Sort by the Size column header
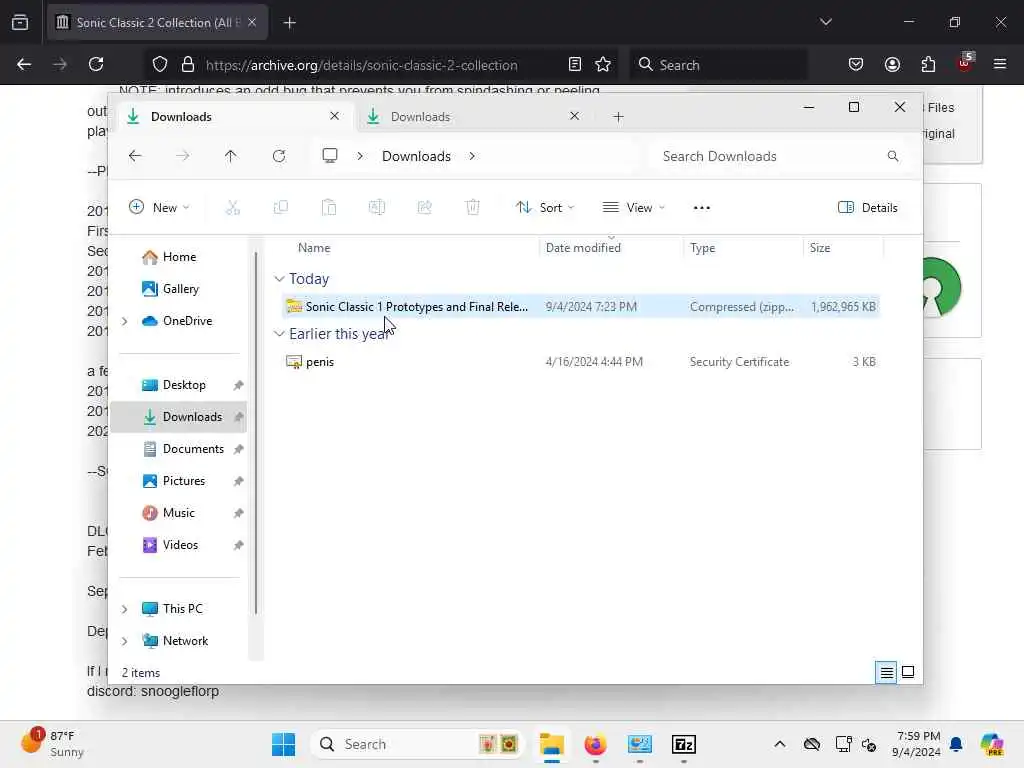The image size is (1024, 768). pos(820,248)
